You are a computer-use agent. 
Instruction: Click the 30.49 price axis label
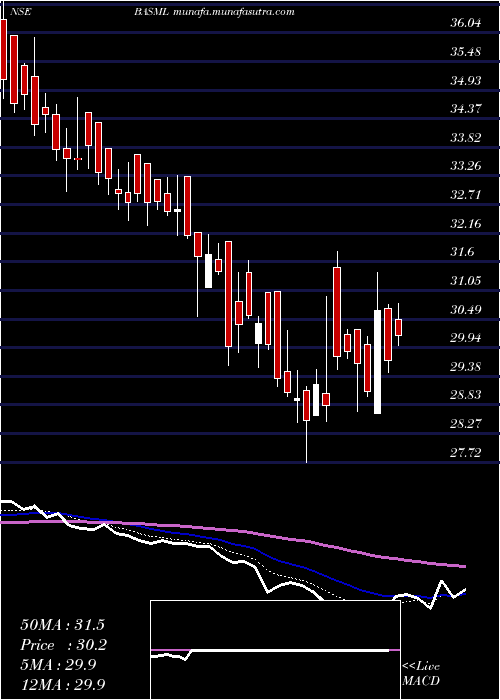coord(466,309)
